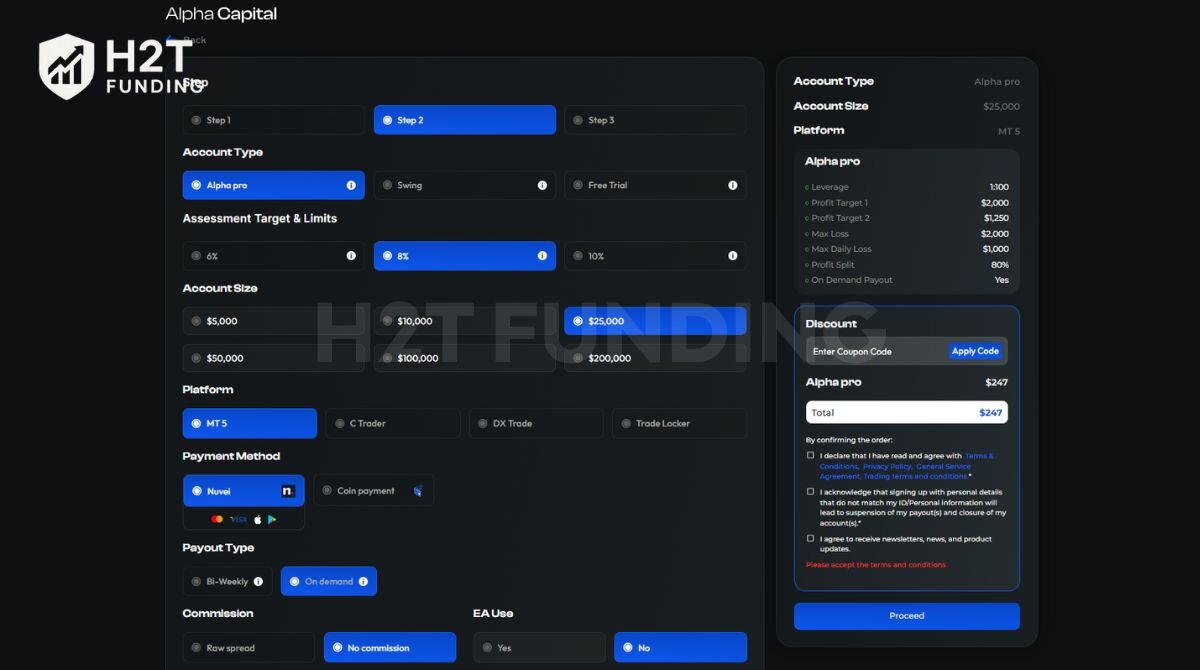Choose Coin payment method
The width and height of the screenshot is (1200, 670).
[x=373, y=491]
